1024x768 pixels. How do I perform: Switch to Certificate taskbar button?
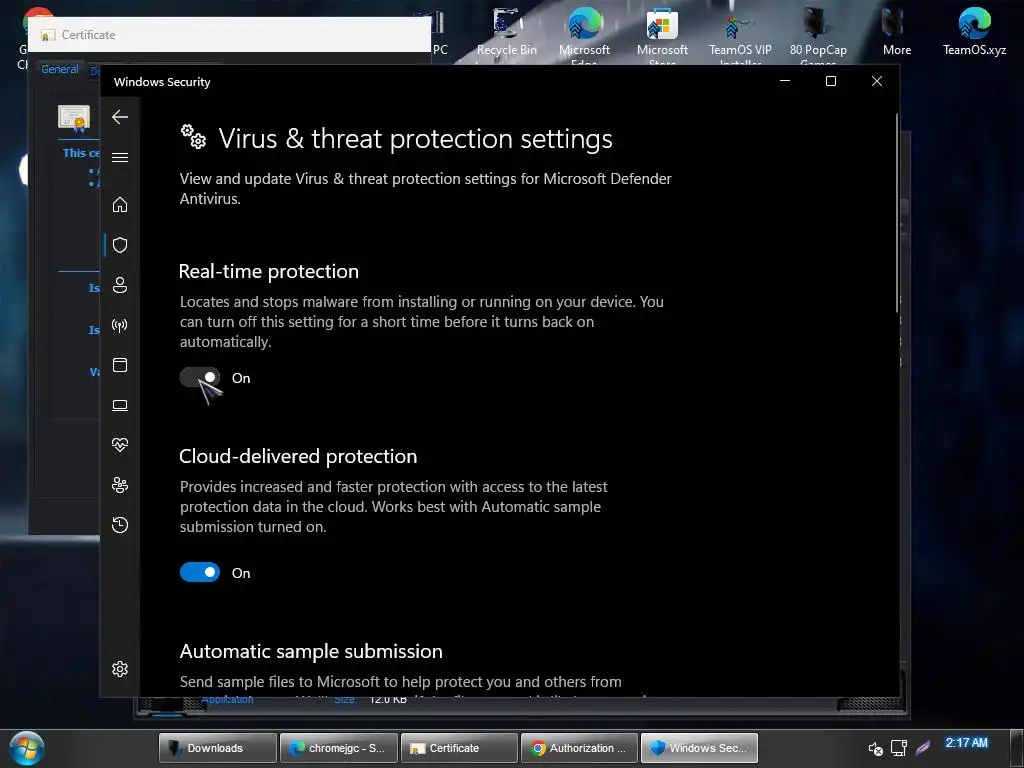coord(459,748)
